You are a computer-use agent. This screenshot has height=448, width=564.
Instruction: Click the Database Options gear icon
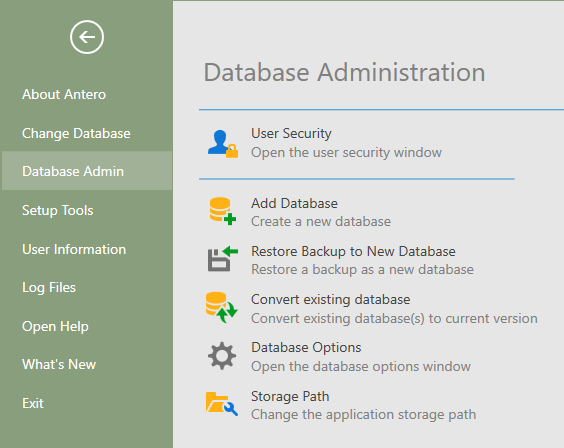pos(222,356)
